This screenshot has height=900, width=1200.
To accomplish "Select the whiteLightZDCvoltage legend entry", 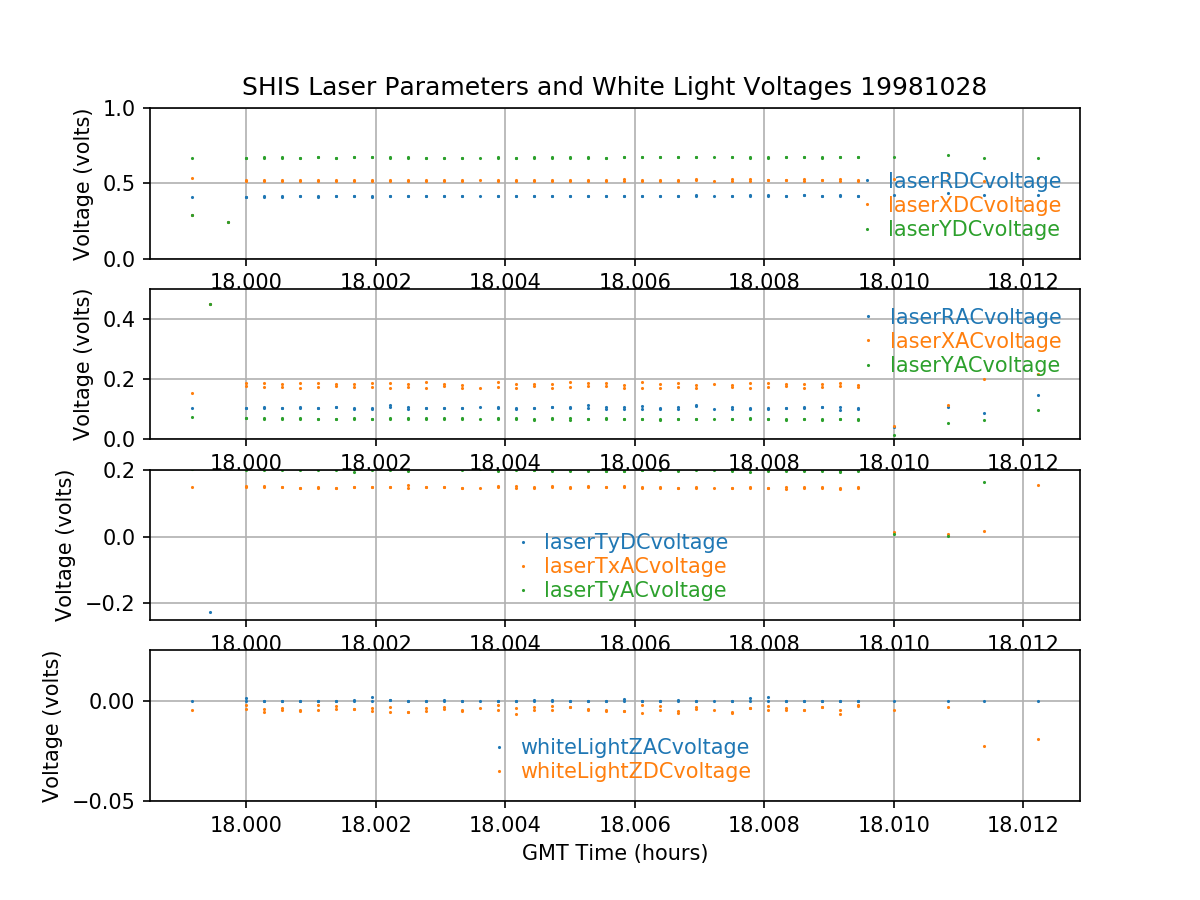I will [x=635, y=771].
